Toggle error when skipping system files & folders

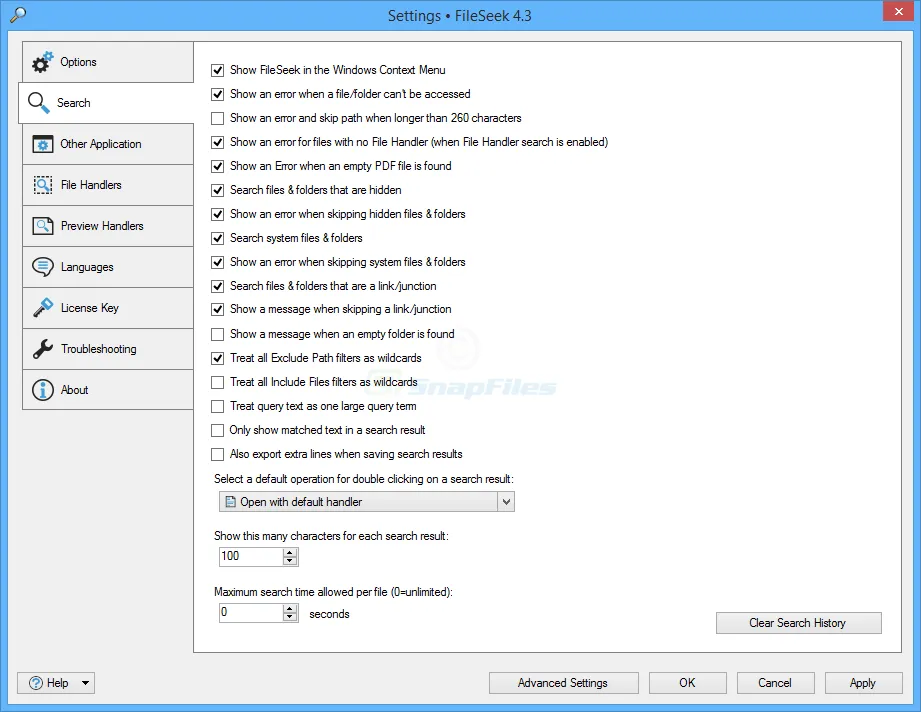217,262
